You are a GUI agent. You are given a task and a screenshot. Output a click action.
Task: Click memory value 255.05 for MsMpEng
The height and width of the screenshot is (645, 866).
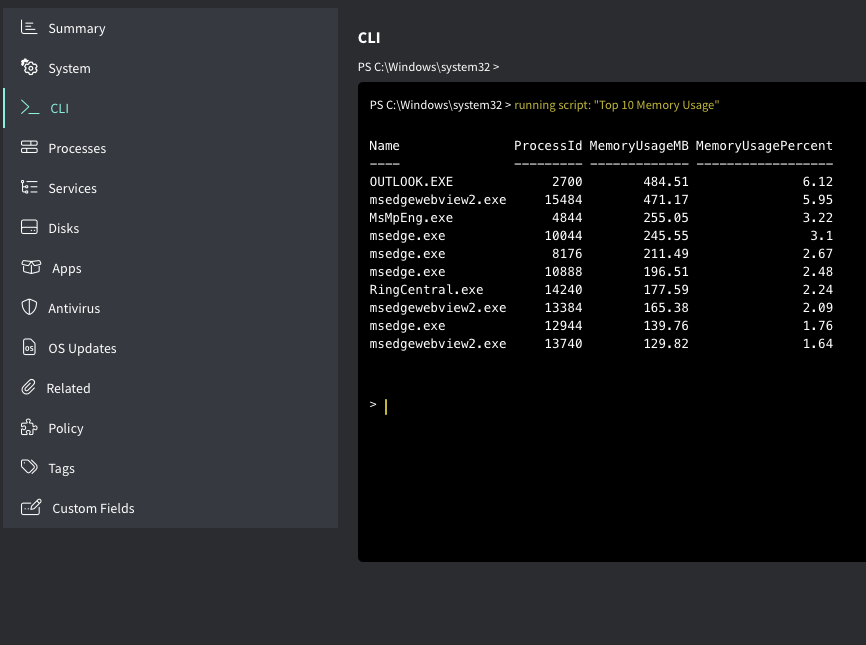pyautogui.click(x=666, y=218)
